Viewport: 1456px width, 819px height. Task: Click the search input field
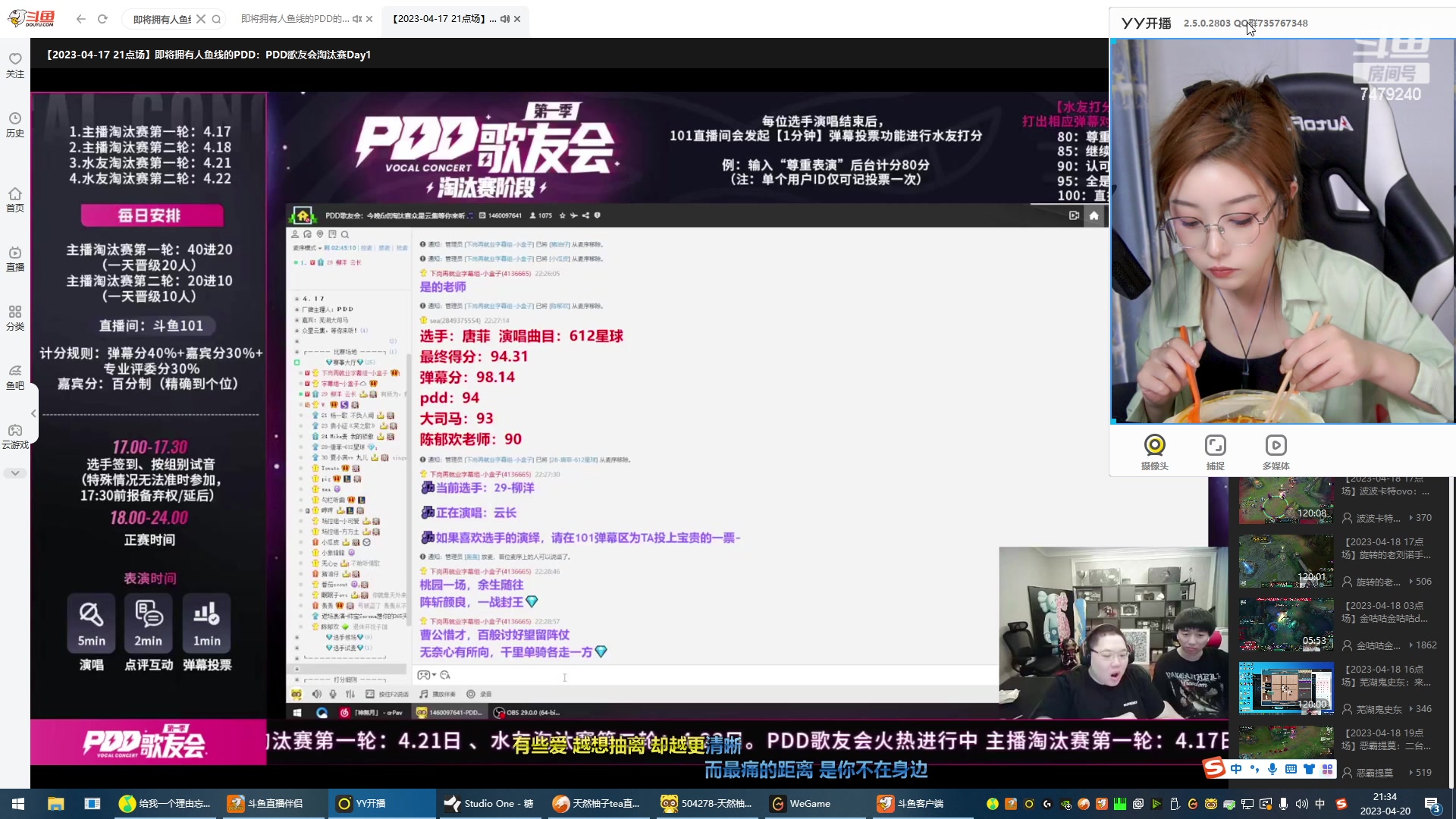tap(162, 19)
